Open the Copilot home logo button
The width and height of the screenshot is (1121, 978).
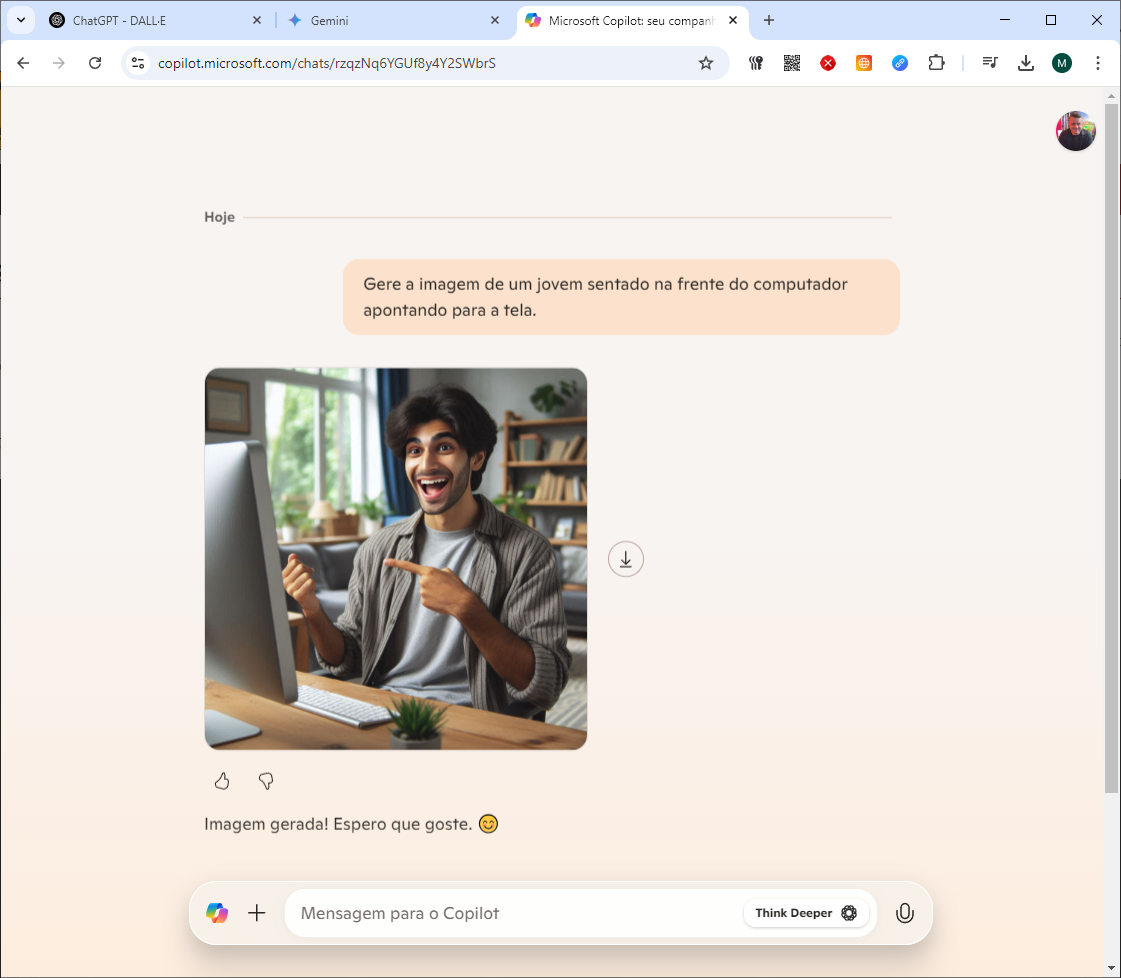pyautogui.click(x=217, y=913)
